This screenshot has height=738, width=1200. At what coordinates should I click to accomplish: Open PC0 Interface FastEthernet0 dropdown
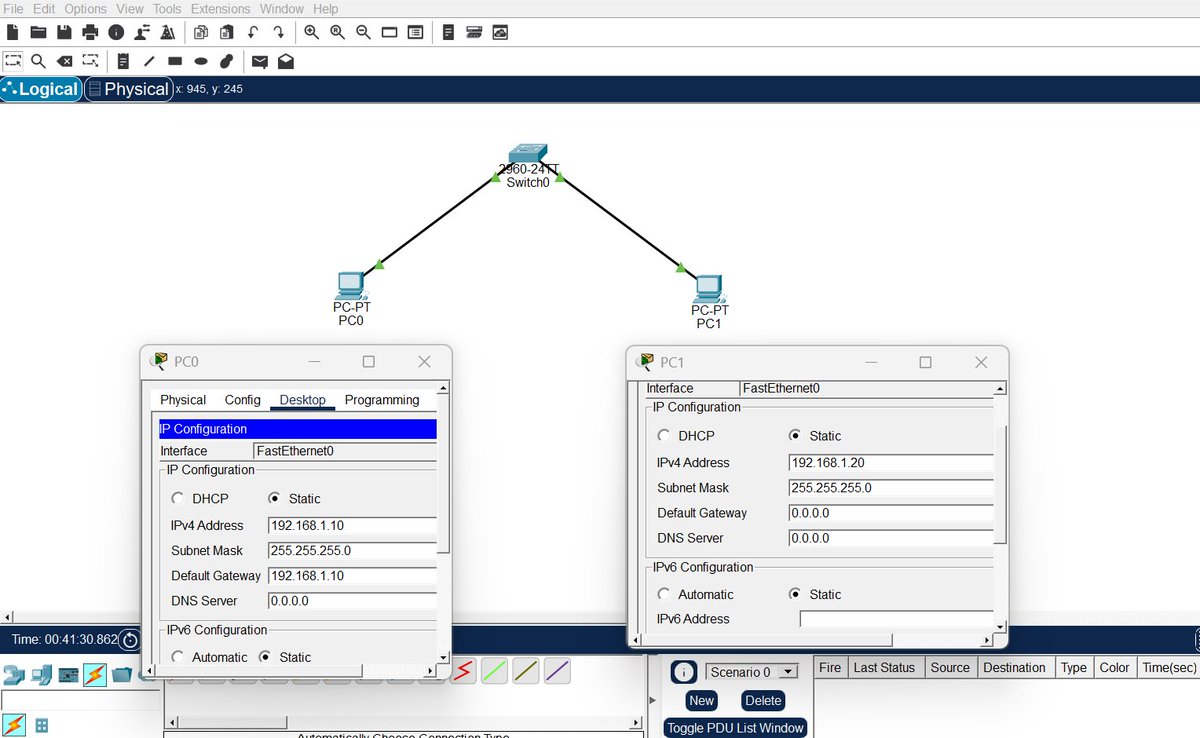(x=345, y=451)
